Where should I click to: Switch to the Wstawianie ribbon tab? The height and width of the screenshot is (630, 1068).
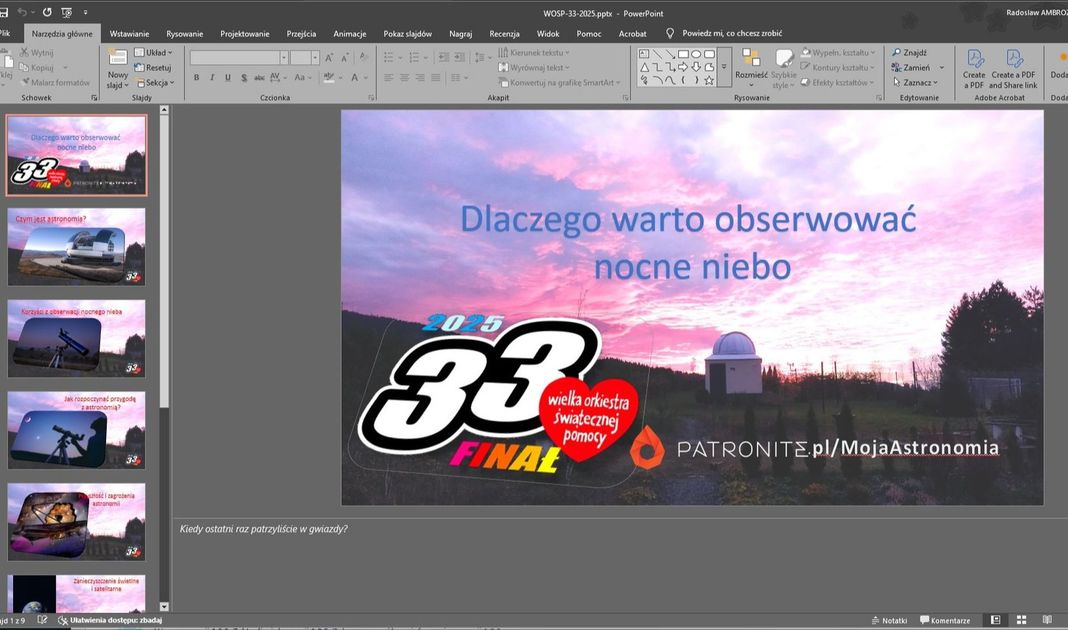(129, 33)
